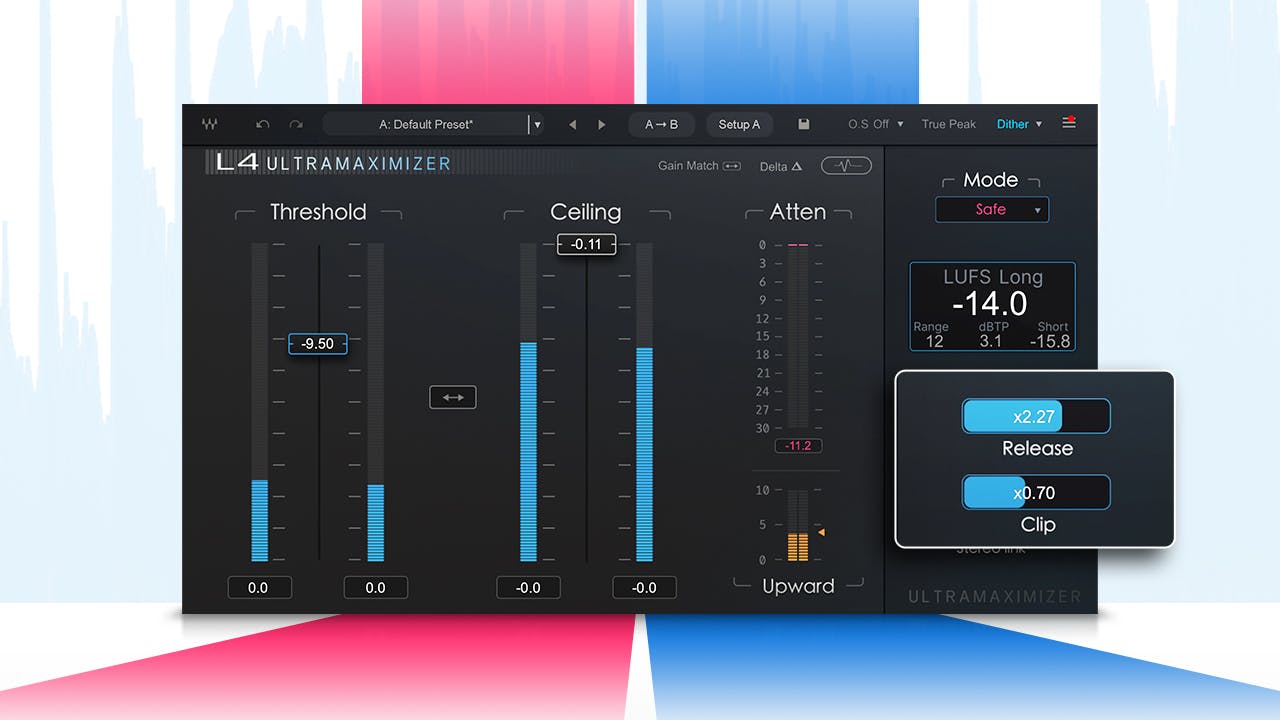
Task: Open the Safe mode dropdown
Action: point(991,209)
